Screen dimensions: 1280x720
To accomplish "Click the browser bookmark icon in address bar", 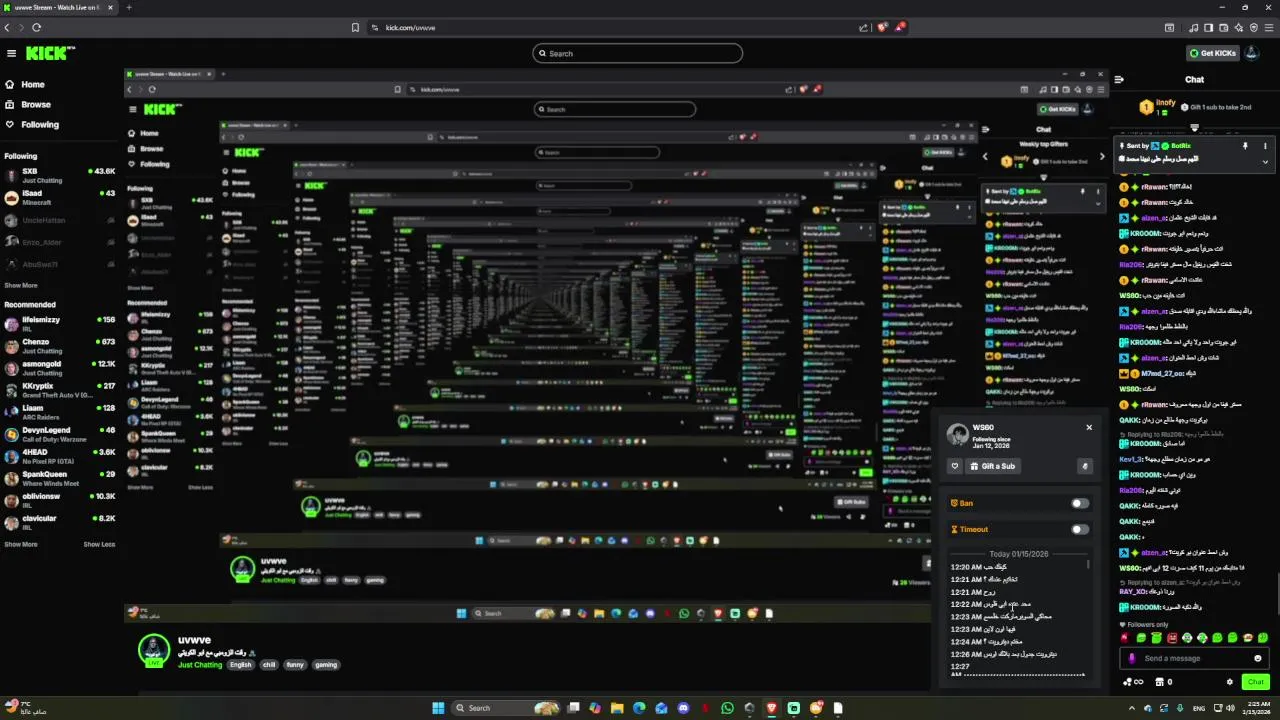I will 355,27.
